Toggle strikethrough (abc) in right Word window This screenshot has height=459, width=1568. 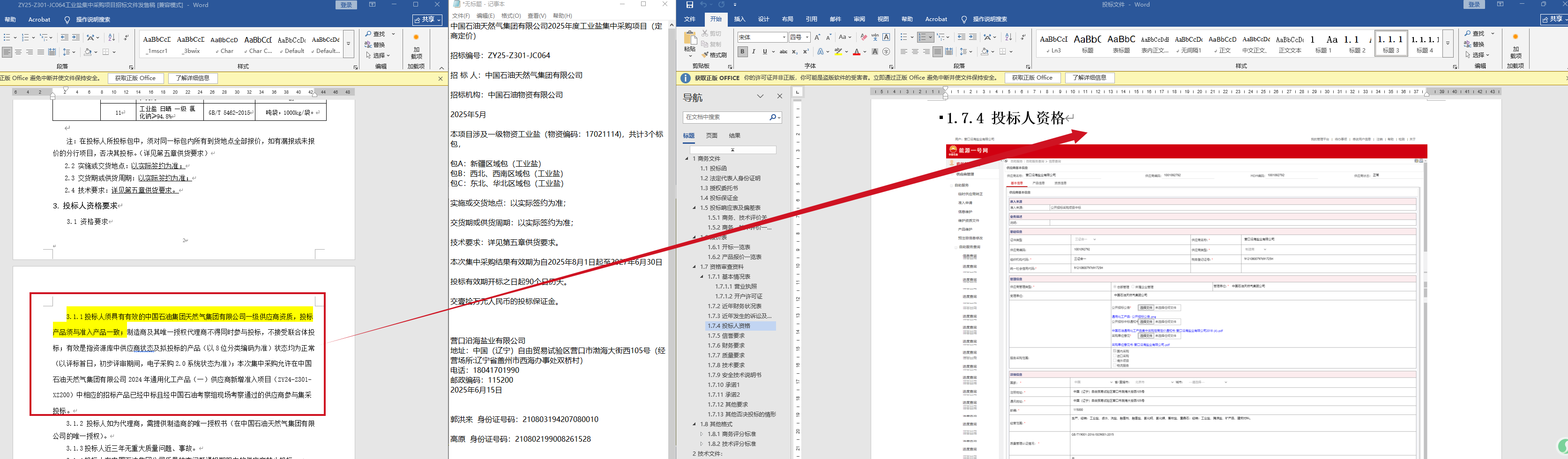click(784, 52)
